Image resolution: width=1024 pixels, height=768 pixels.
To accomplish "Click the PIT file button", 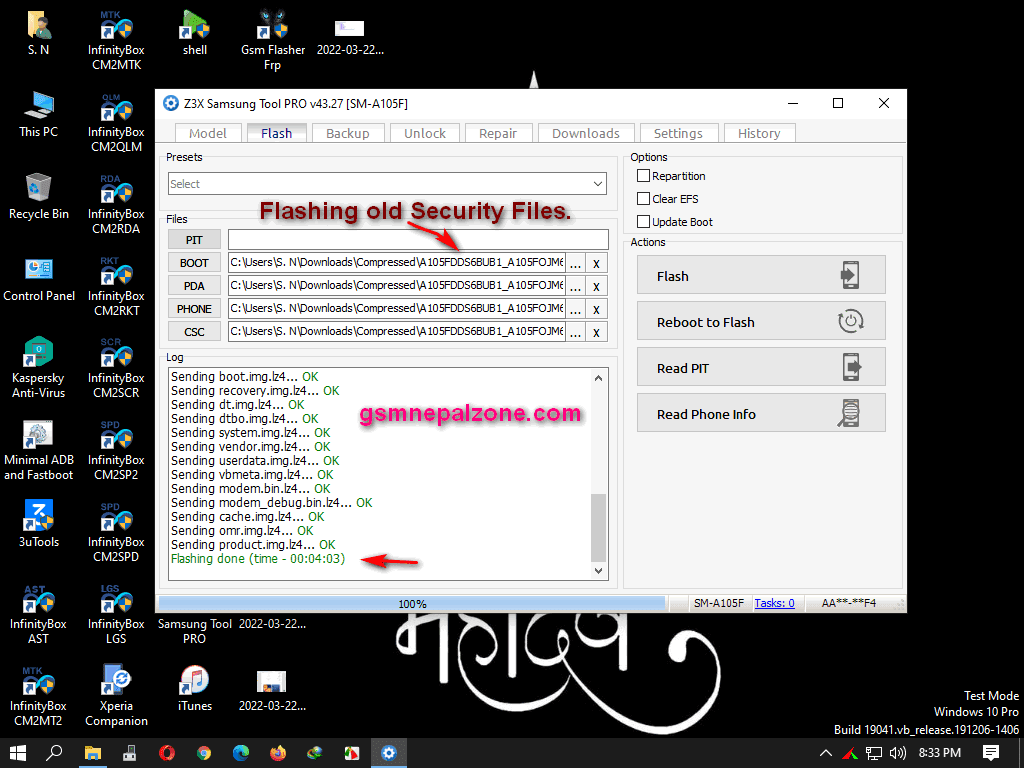I will pos(194,240).
